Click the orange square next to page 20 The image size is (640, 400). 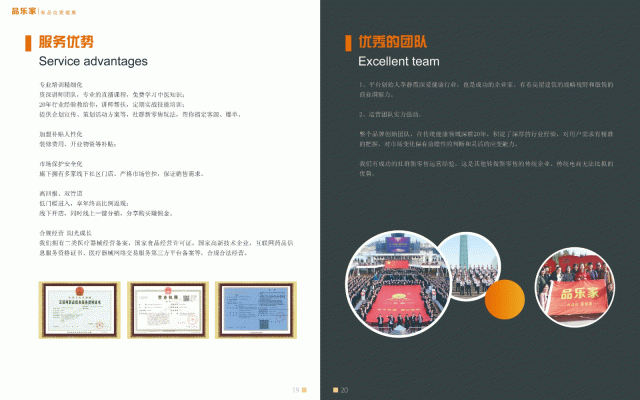(336, 389)
